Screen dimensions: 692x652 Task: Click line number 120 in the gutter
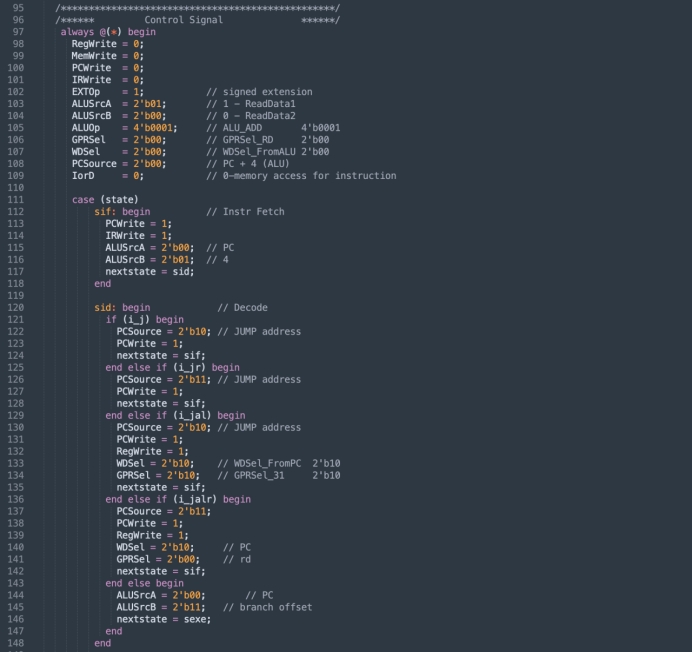pos(17,308)
